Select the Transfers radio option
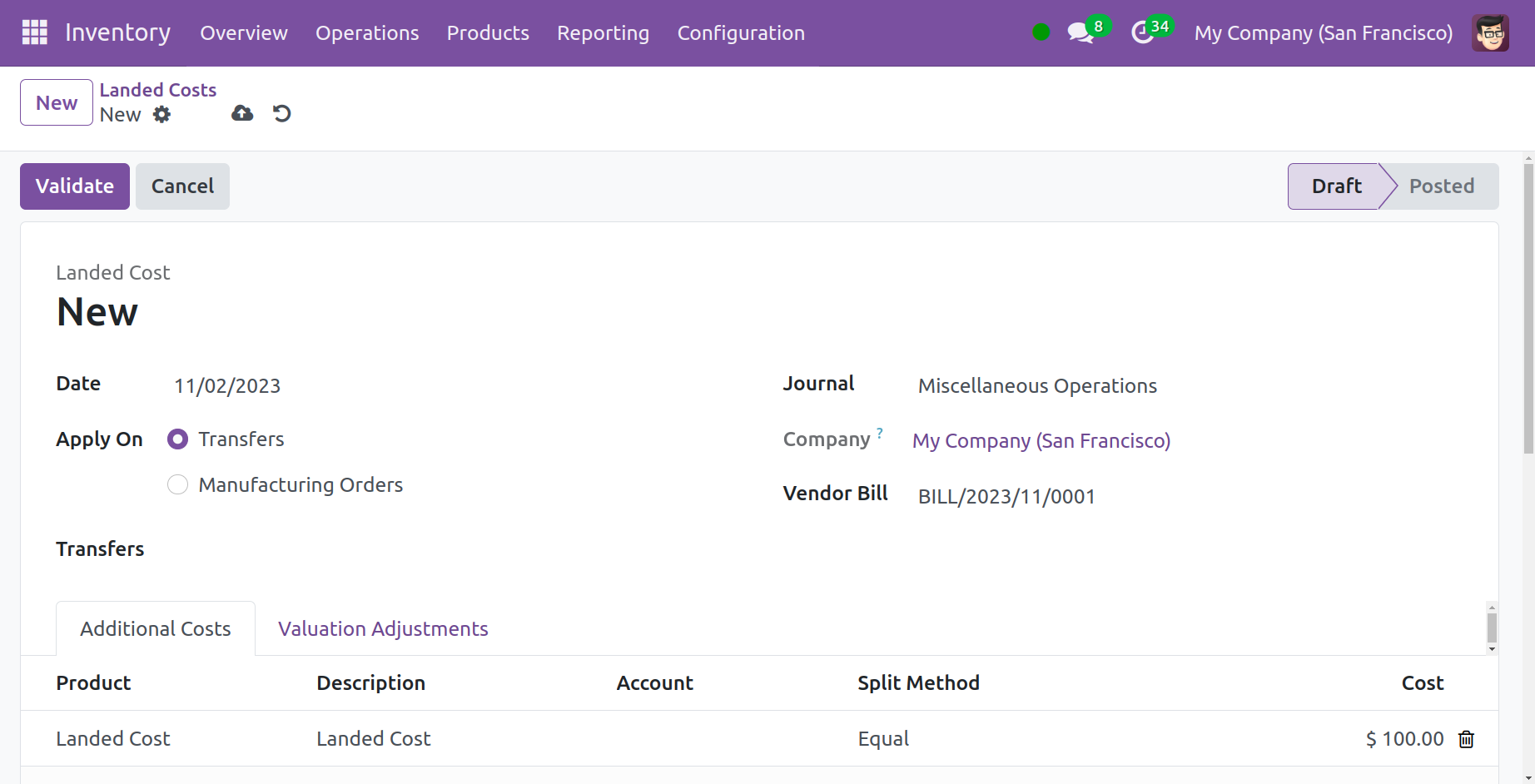Screen dimensions: 1535x784 (x=178, y=439)
